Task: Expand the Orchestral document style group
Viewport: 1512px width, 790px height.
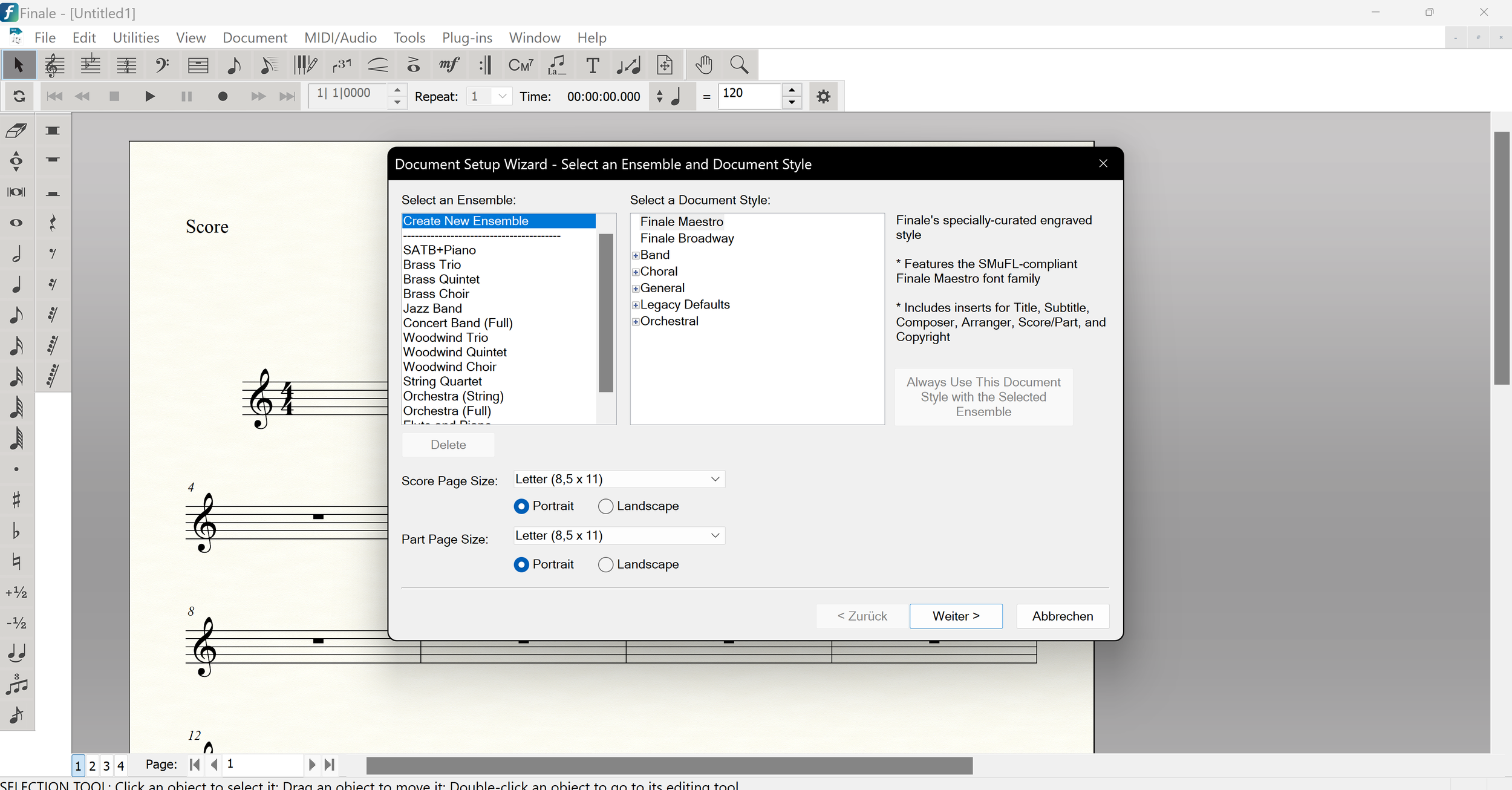Action: [636, 322]
